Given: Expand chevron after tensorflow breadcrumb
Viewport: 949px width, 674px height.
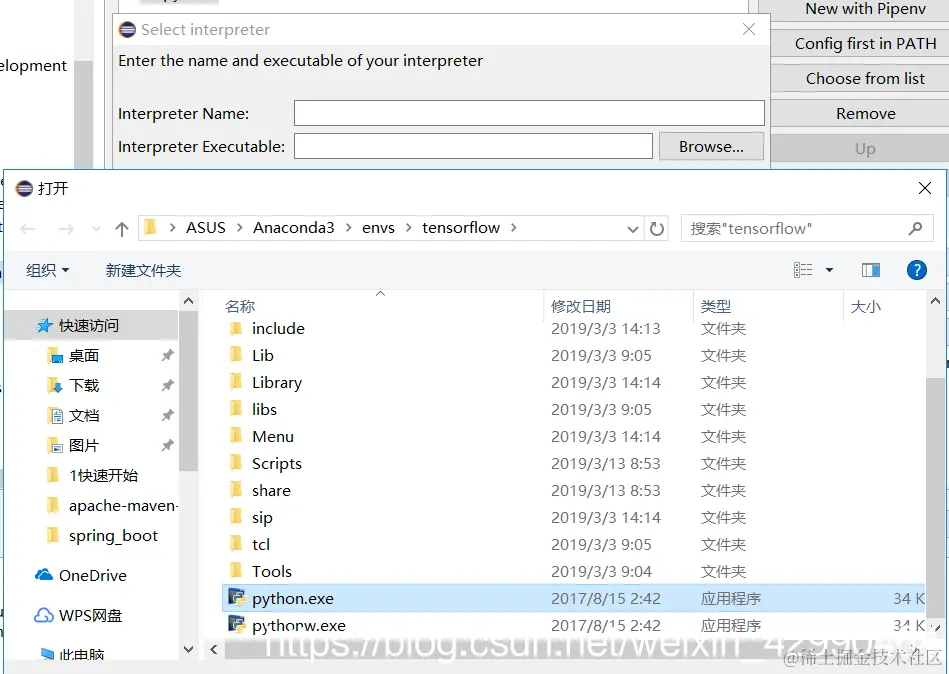Looking at the screenshot, I should [x=514, y=228].
